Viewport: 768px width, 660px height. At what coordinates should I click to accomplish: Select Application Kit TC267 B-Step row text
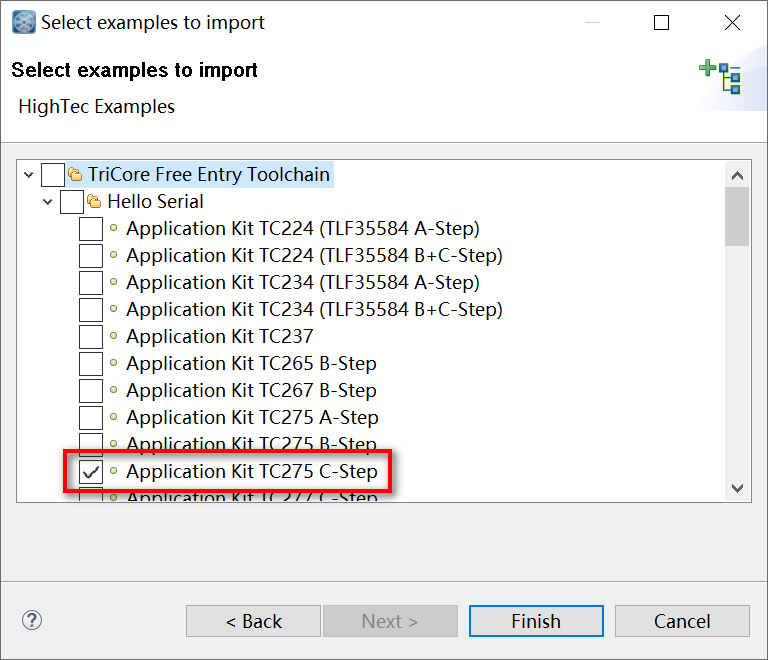251,390
